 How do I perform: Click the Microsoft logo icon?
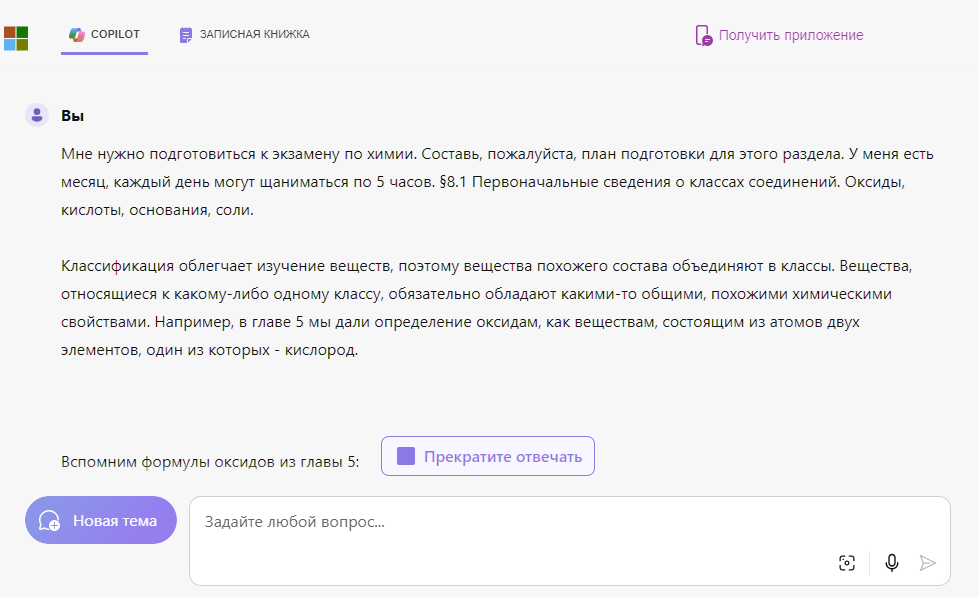[x=16, y=38]
